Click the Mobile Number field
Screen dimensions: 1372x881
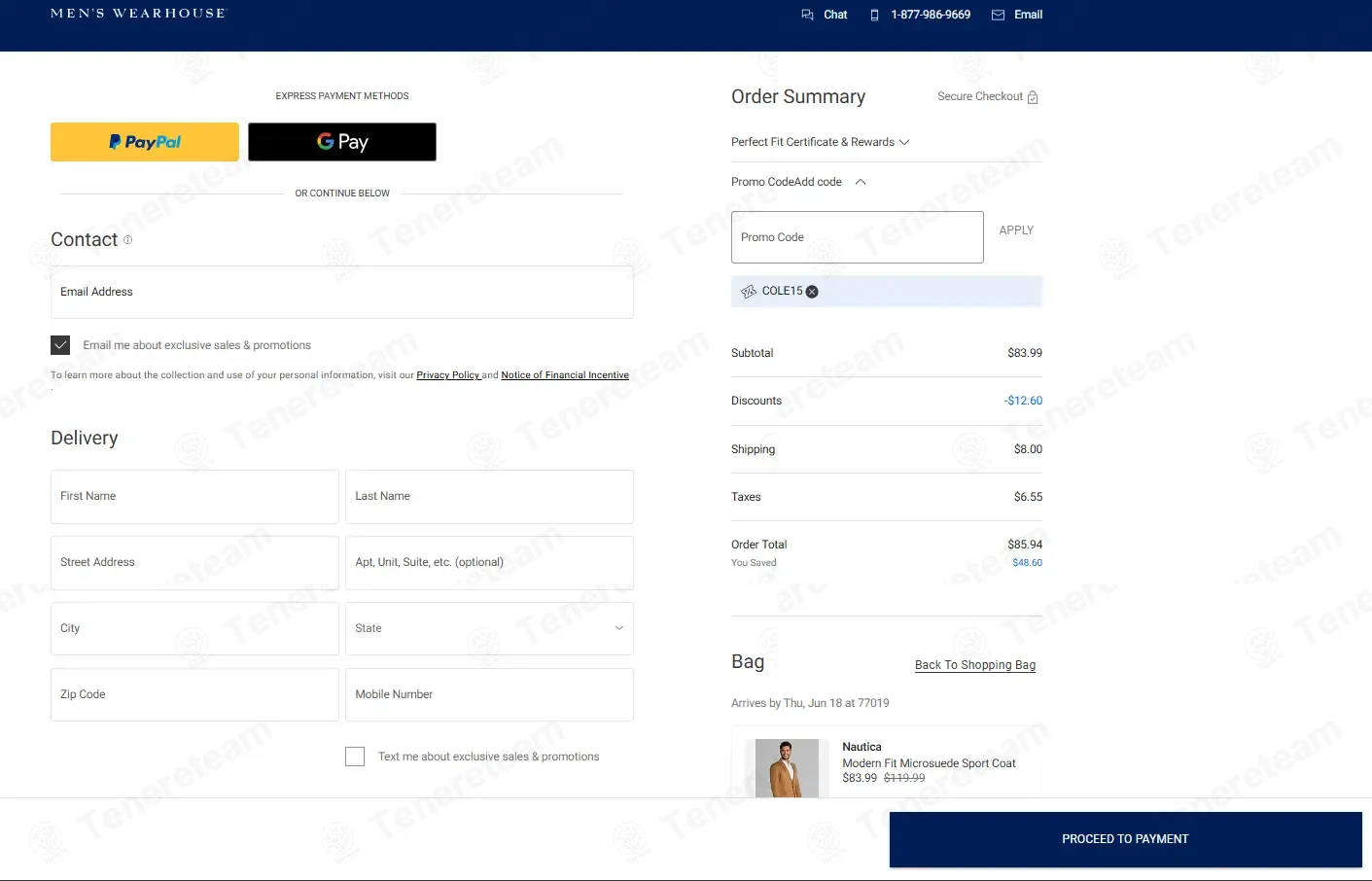489,695
